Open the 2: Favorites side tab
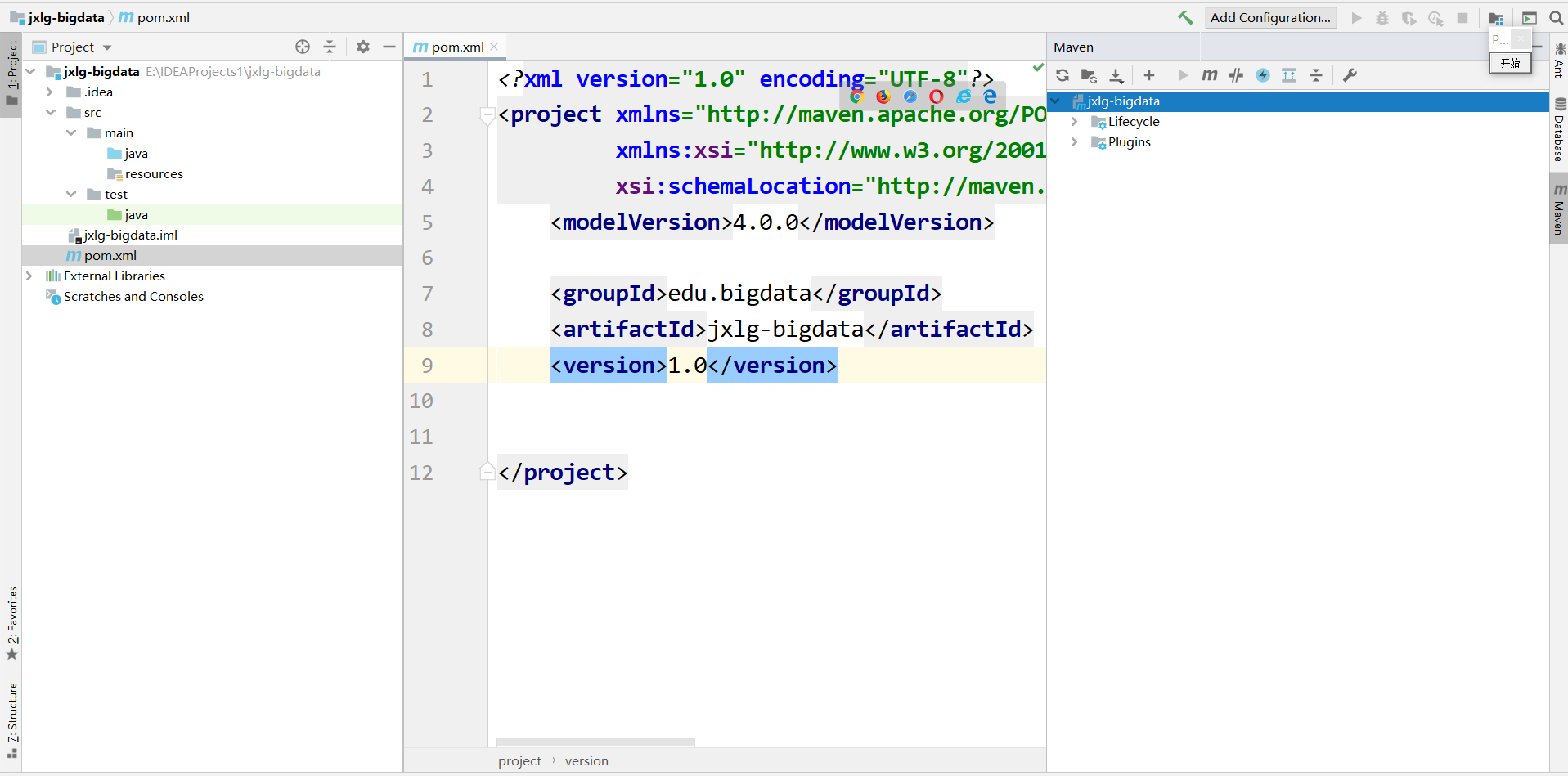Image resolution: width=1568 pixels, height=776 pixels. [11, 623]
